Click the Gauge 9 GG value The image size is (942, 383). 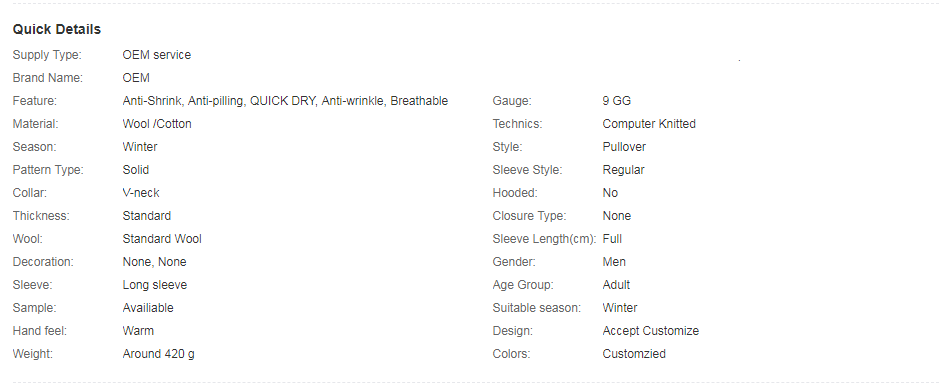click(616, 101)
